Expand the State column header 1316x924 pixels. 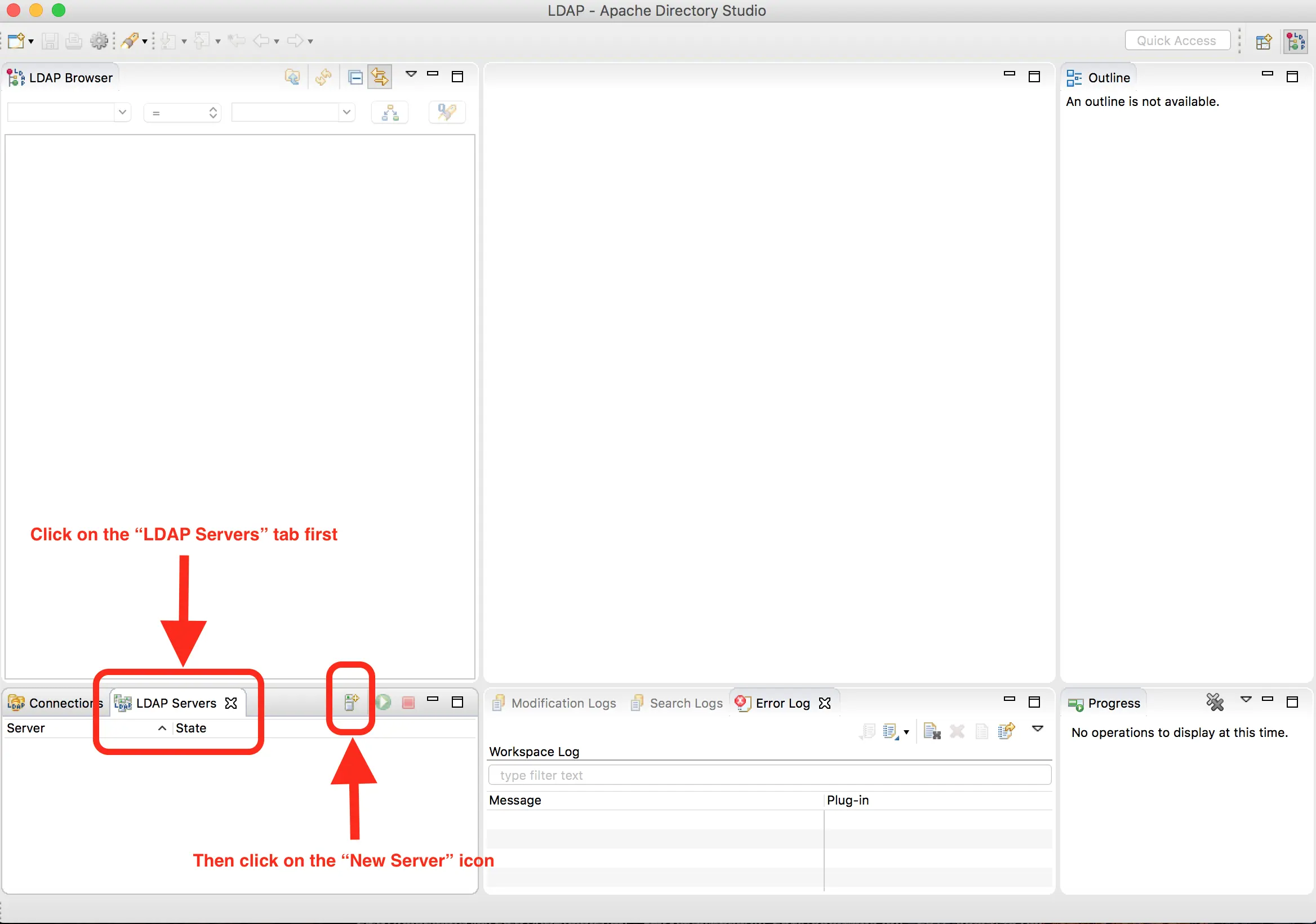[x=191, y=727]
